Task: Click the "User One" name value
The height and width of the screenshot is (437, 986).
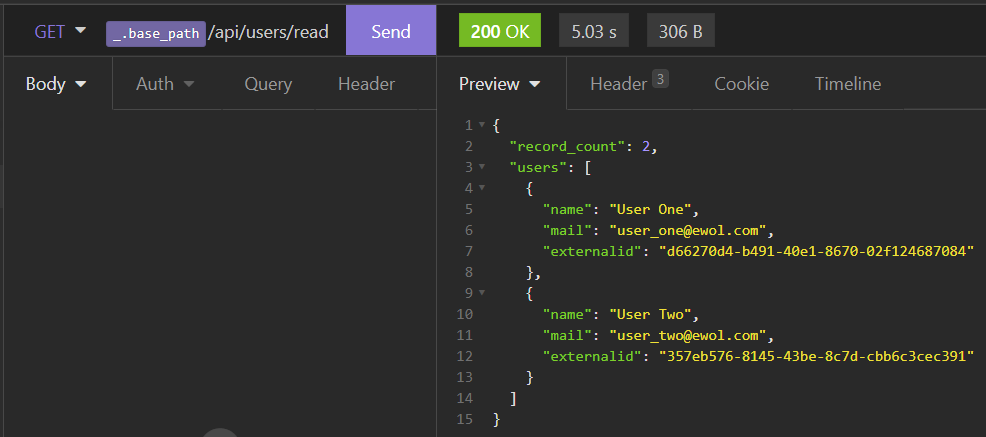Action: tap(650, 209)
